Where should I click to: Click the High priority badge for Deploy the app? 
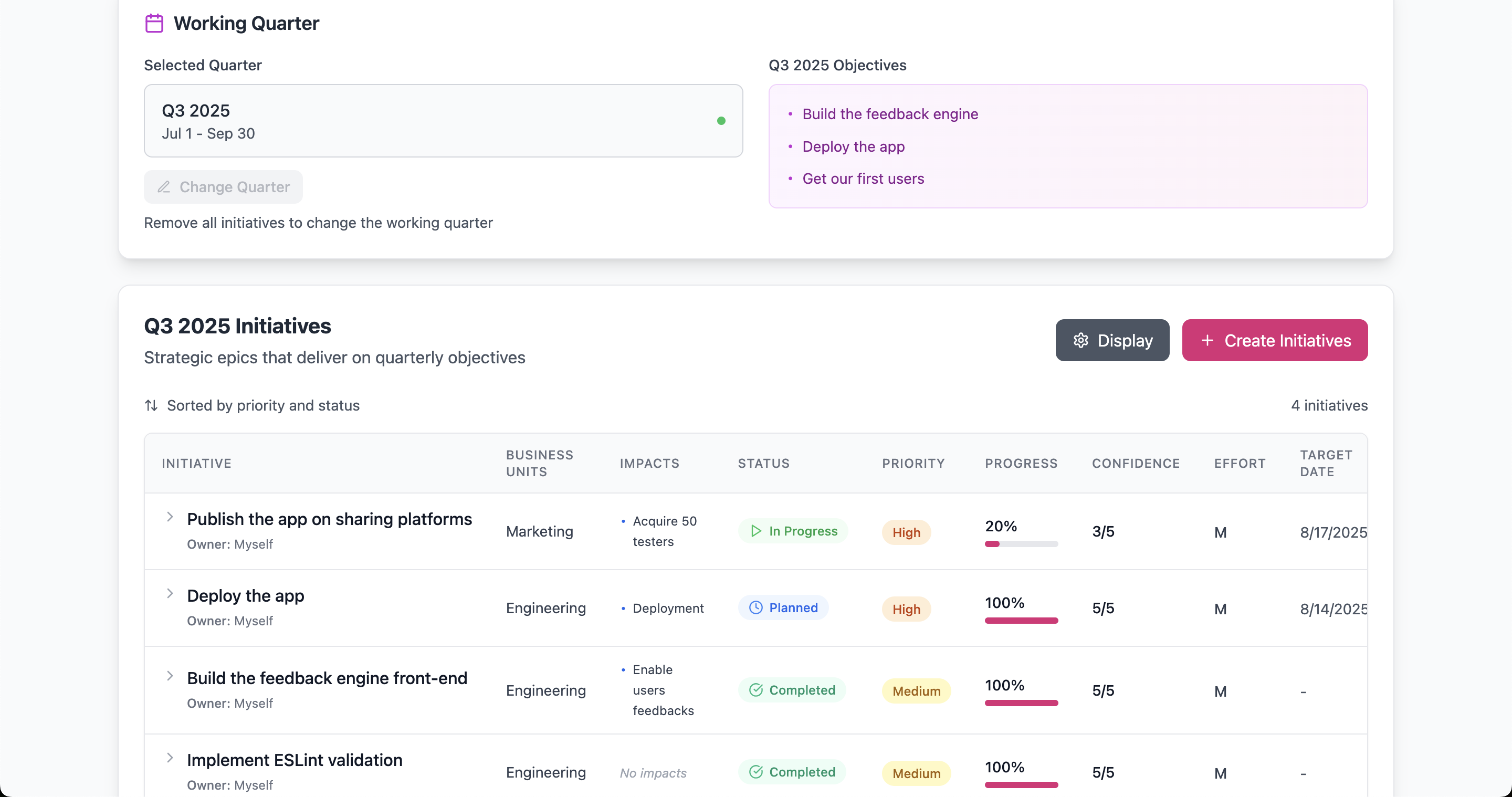click(906, 609)
